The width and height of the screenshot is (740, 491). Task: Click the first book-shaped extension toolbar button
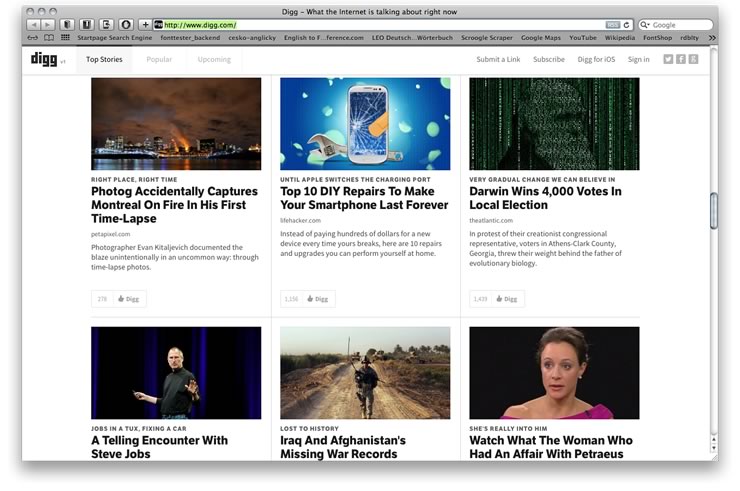tap(67, 25)
